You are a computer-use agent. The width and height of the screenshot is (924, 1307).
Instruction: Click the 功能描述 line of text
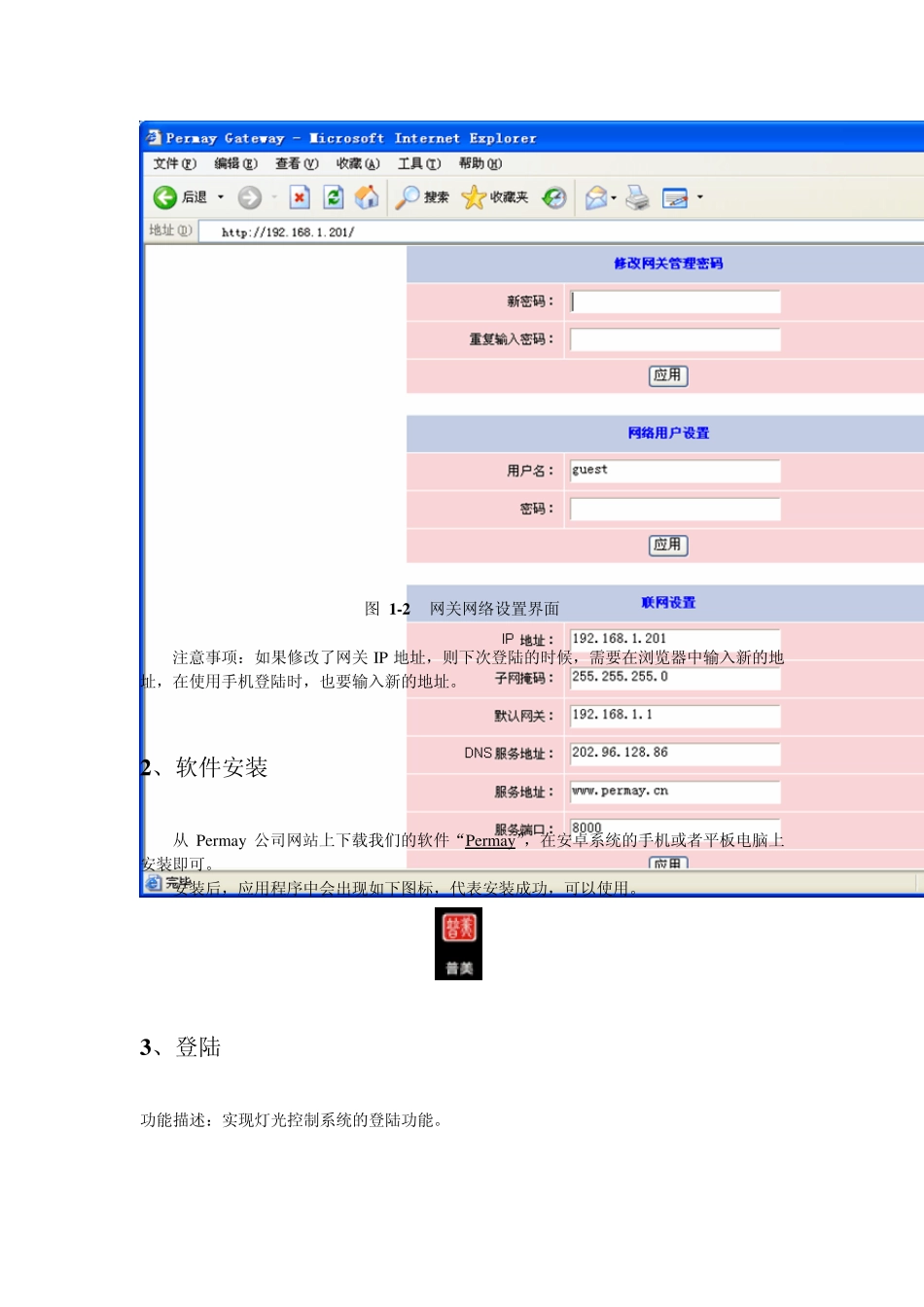click(294, 1120)
